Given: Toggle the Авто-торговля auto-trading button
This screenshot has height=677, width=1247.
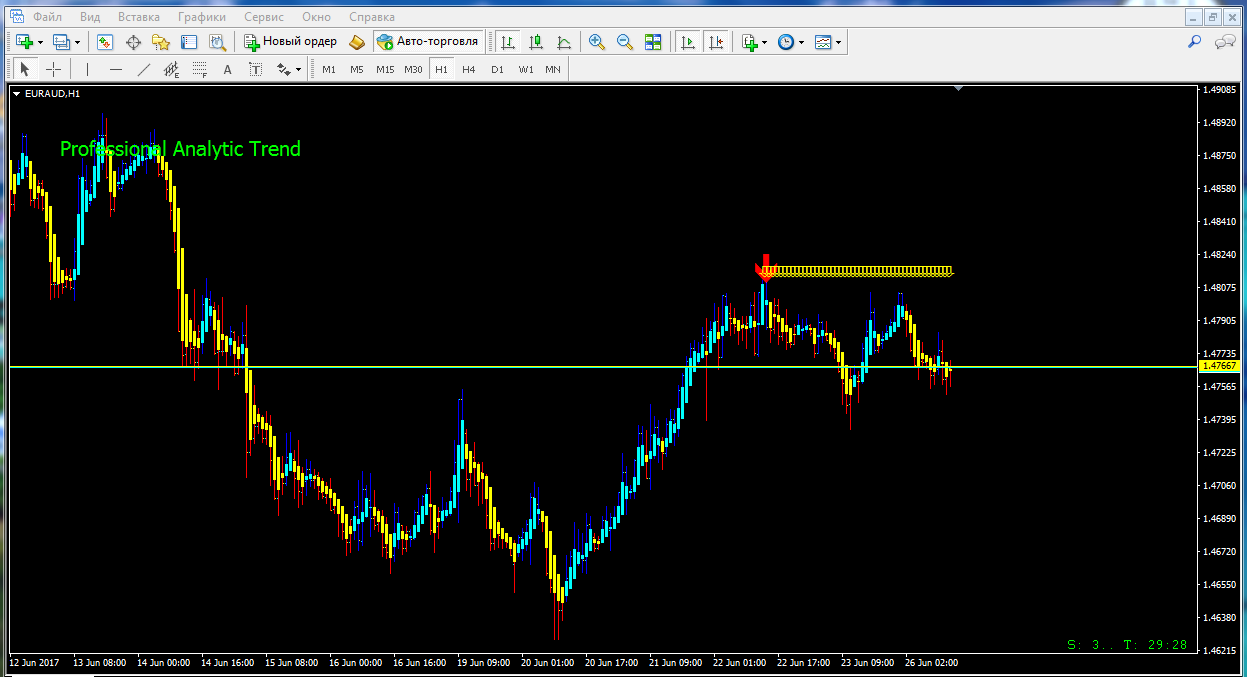Looking at the screenshot, I should [429, 42].
